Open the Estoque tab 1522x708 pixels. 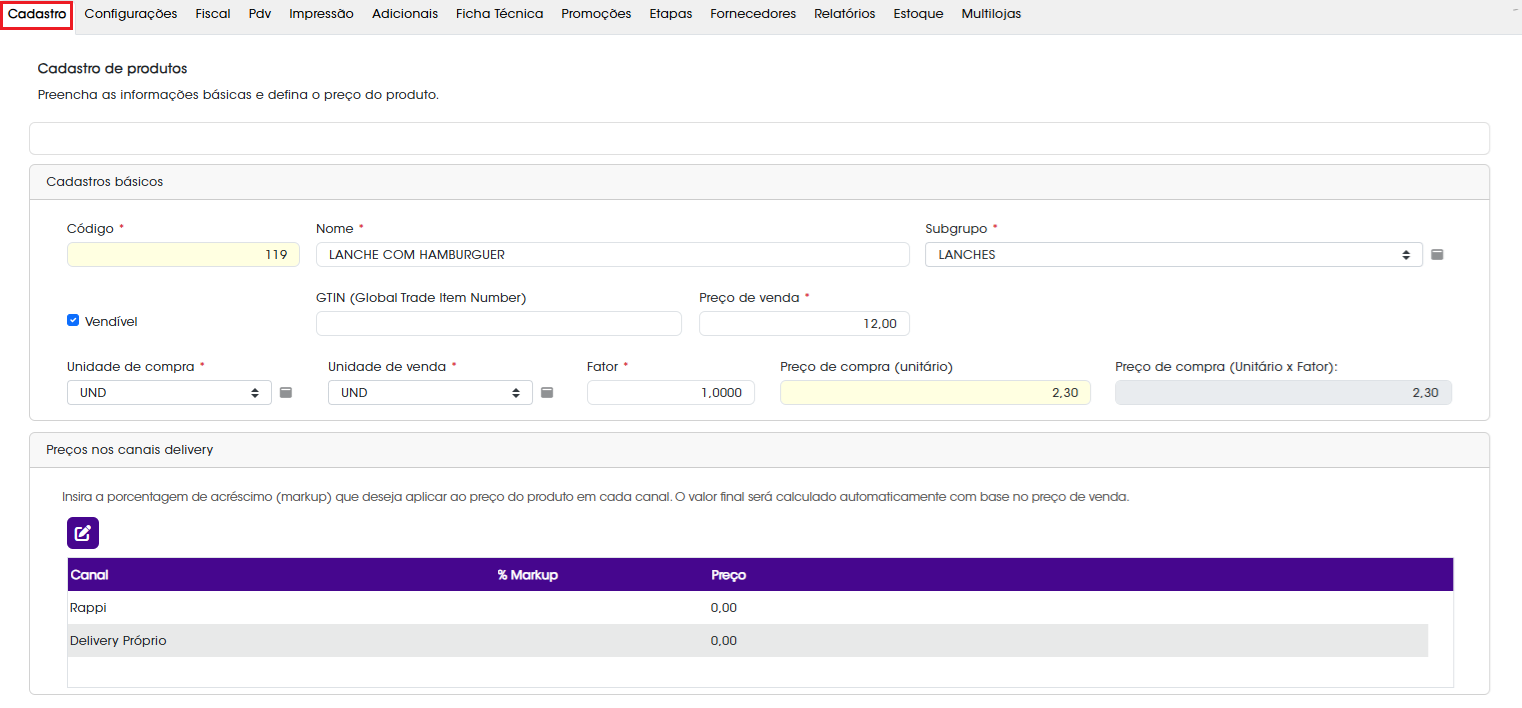click(918, 14)
